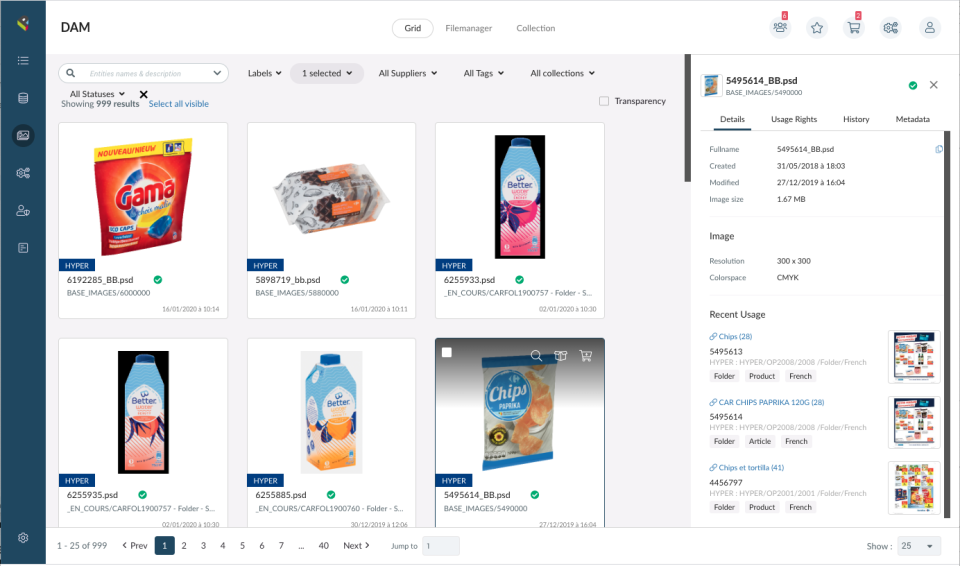
Task: Click the Jump to page field
Action: (441, 546)
